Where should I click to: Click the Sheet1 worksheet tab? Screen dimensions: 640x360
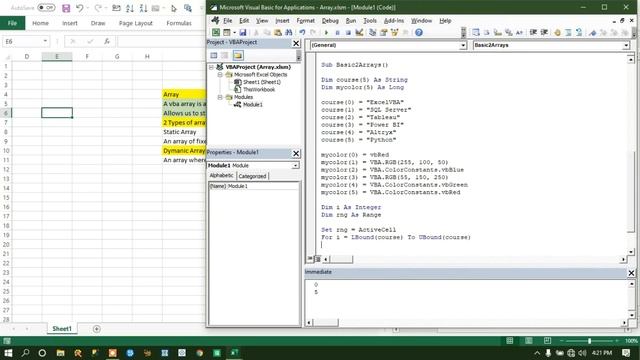point(62,329)
